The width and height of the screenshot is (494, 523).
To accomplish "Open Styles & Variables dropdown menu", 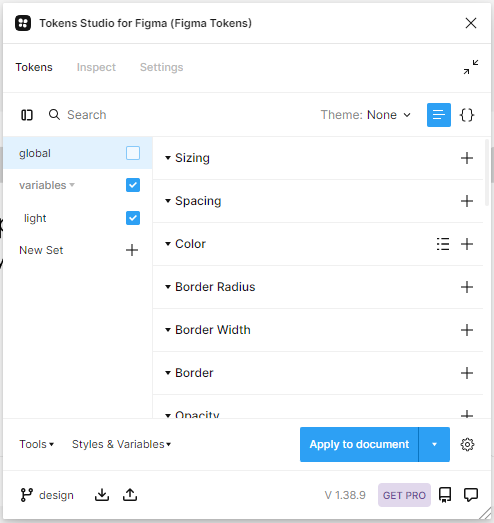I will click(121, 444).
